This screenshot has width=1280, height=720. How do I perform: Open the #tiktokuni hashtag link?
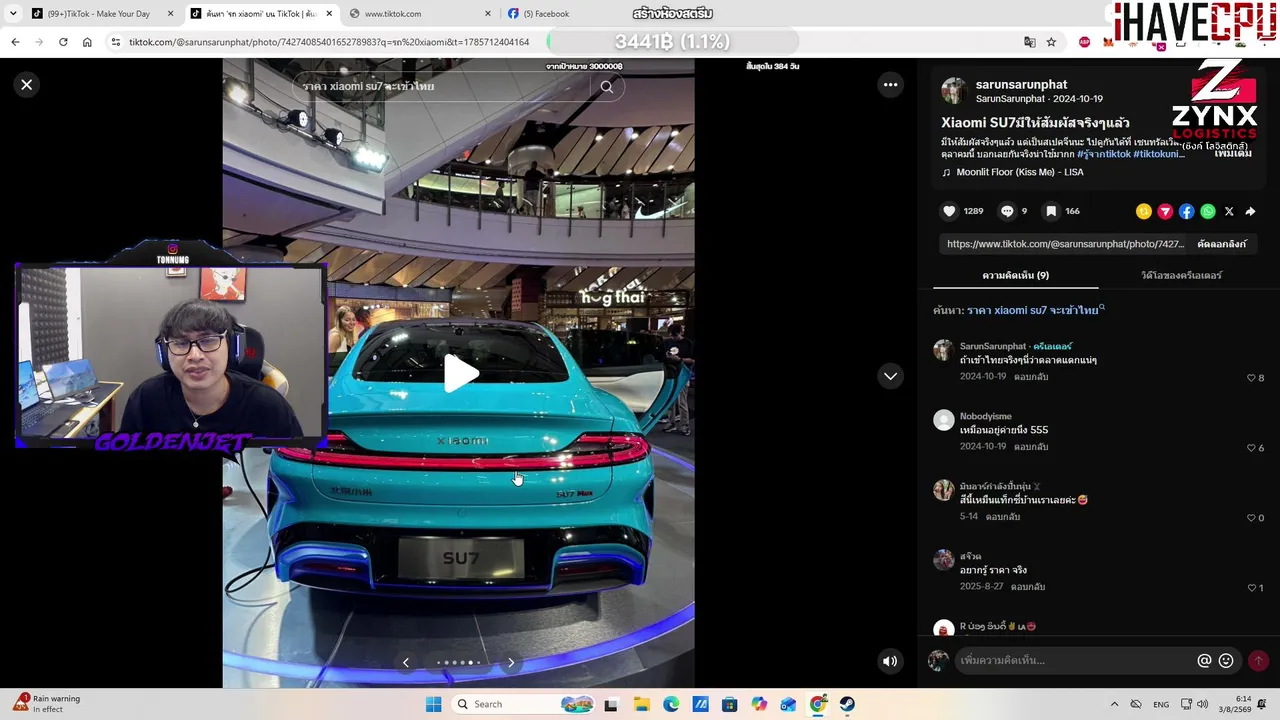click(x=1158, y=154)
